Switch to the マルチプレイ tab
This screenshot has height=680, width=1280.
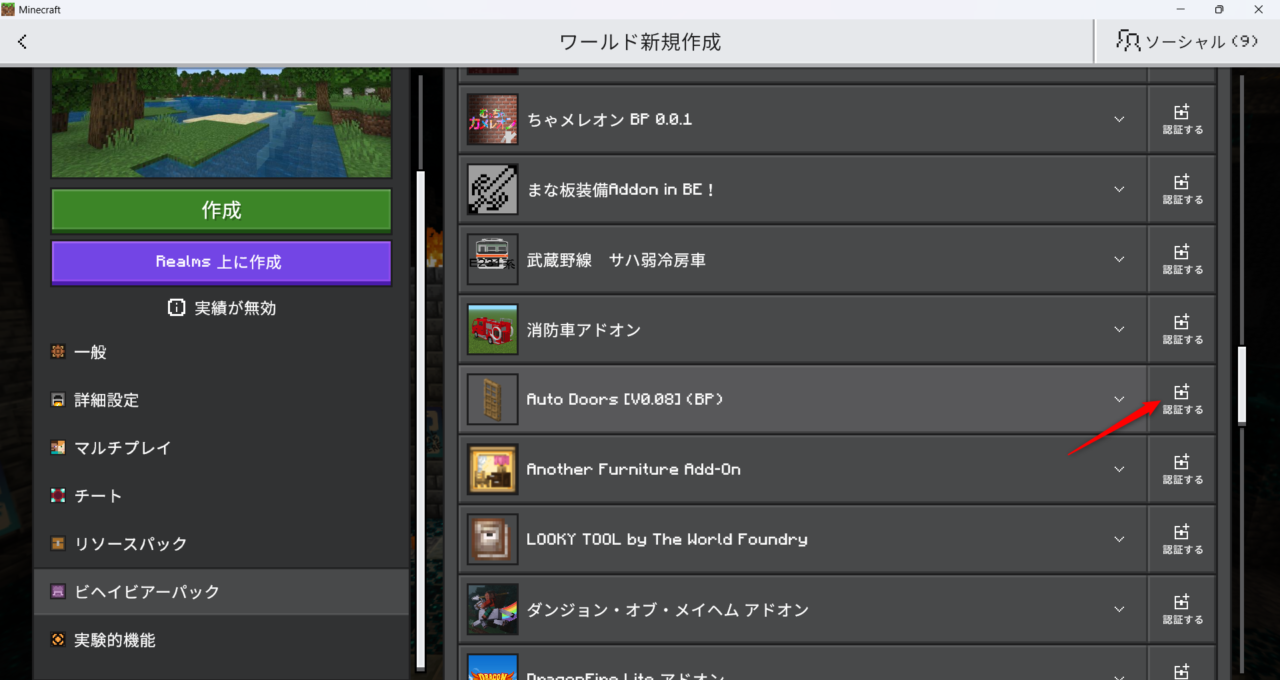(x=221, y=448)
